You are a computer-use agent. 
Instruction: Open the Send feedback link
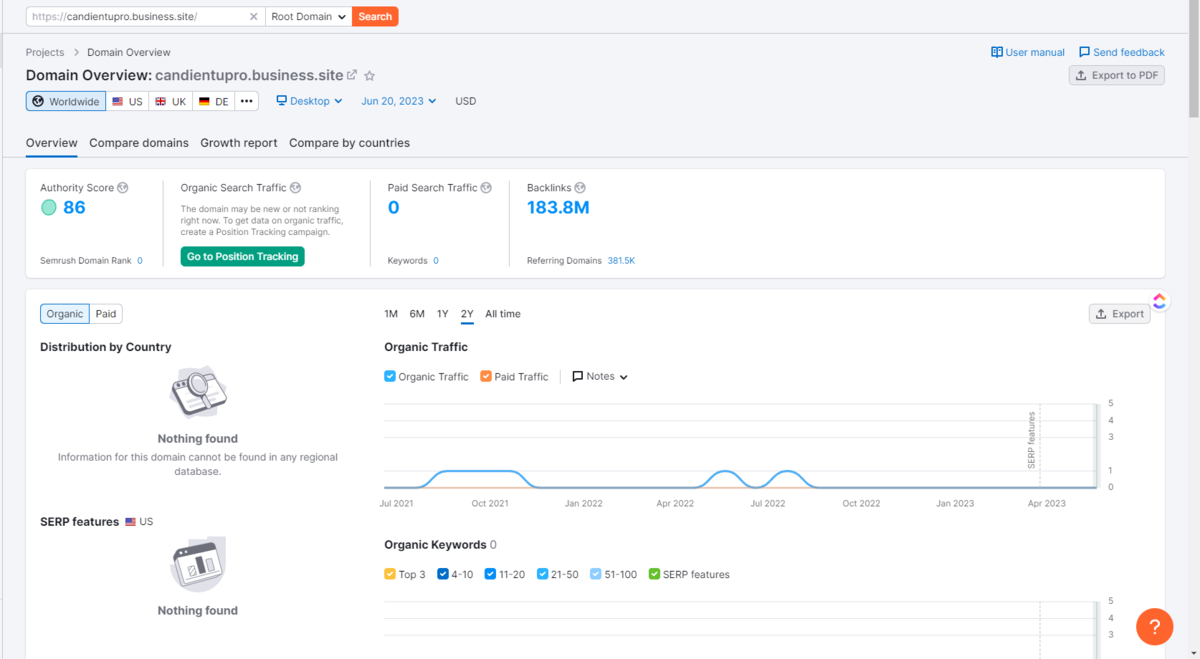coord(1122,52)
